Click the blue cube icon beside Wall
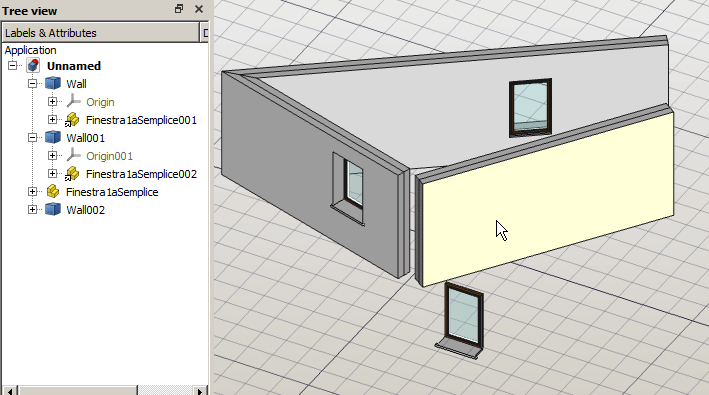709x395 pixels. tap(53, 84)
